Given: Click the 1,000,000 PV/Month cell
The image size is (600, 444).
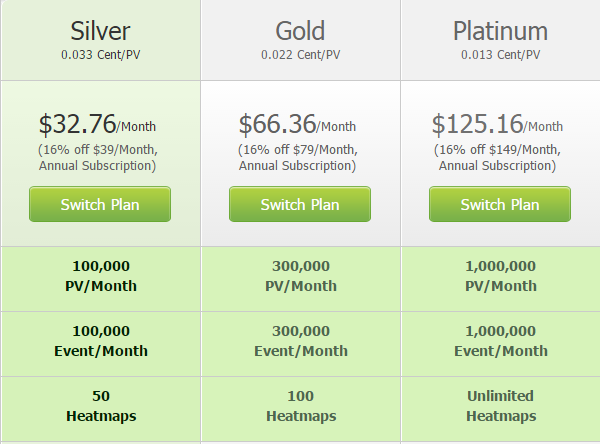Looking at the screenshot, I should point(501,279).
